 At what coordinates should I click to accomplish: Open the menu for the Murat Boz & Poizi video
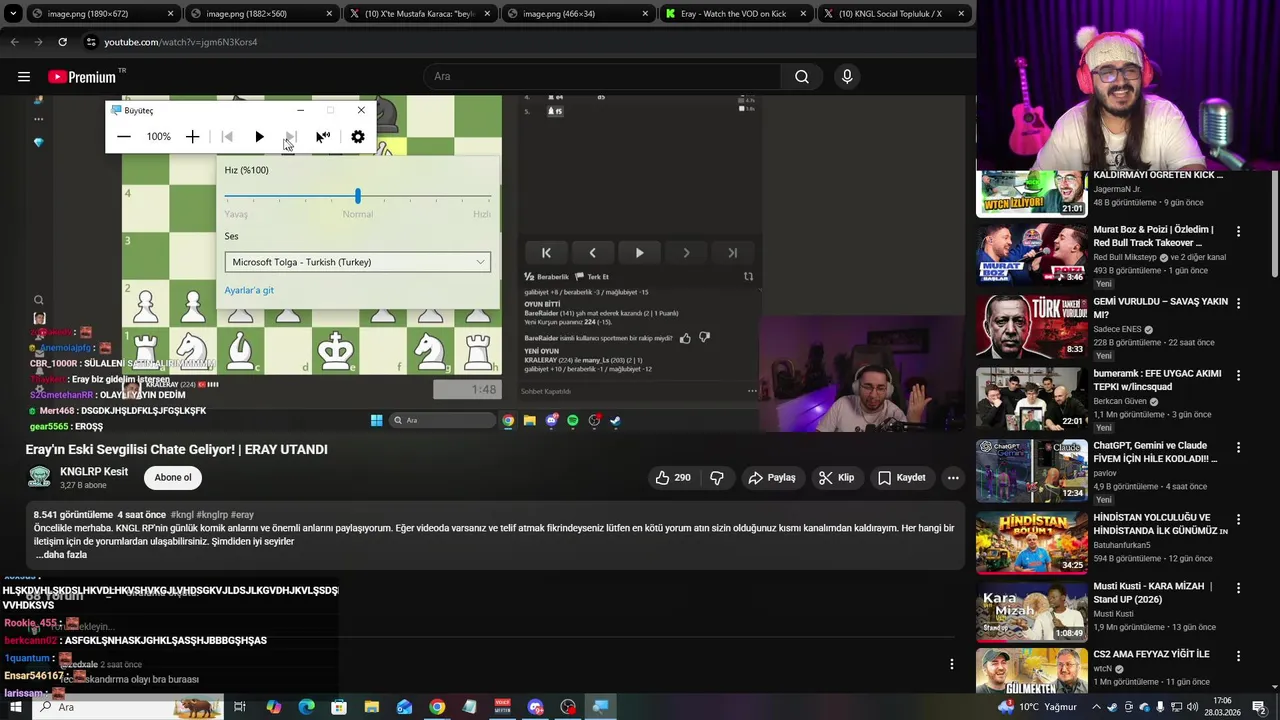pos(1238,231)
